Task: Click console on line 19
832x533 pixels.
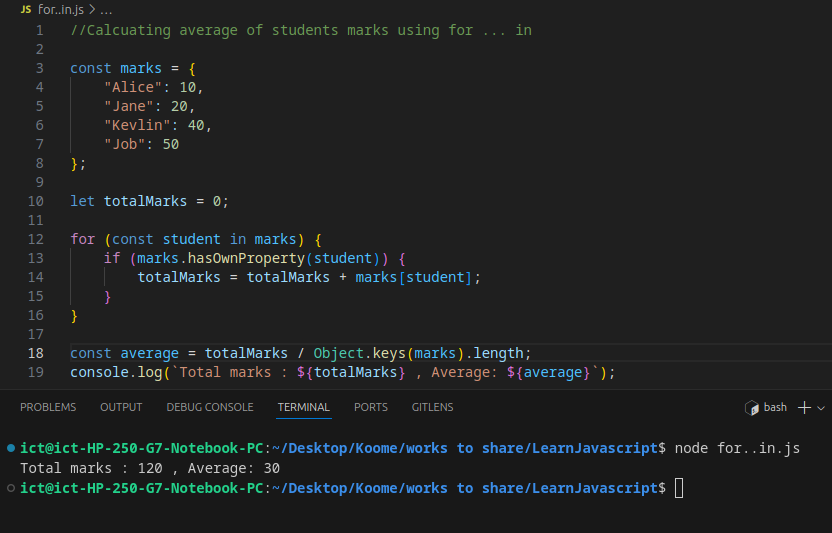Action: pyautogui.click(x=100, y=372)
